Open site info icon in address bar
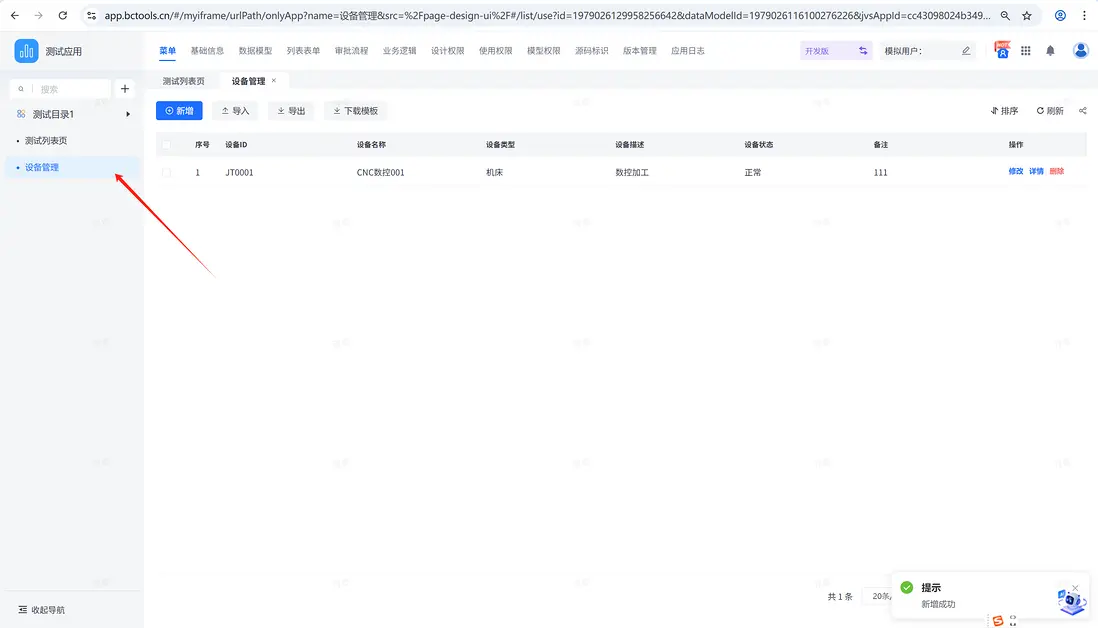The image size is (1098, 628). 91,15
